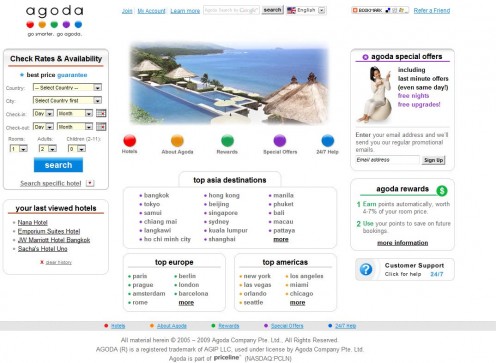
Task: Click the footer Rewards link
Action: [229, 326]
